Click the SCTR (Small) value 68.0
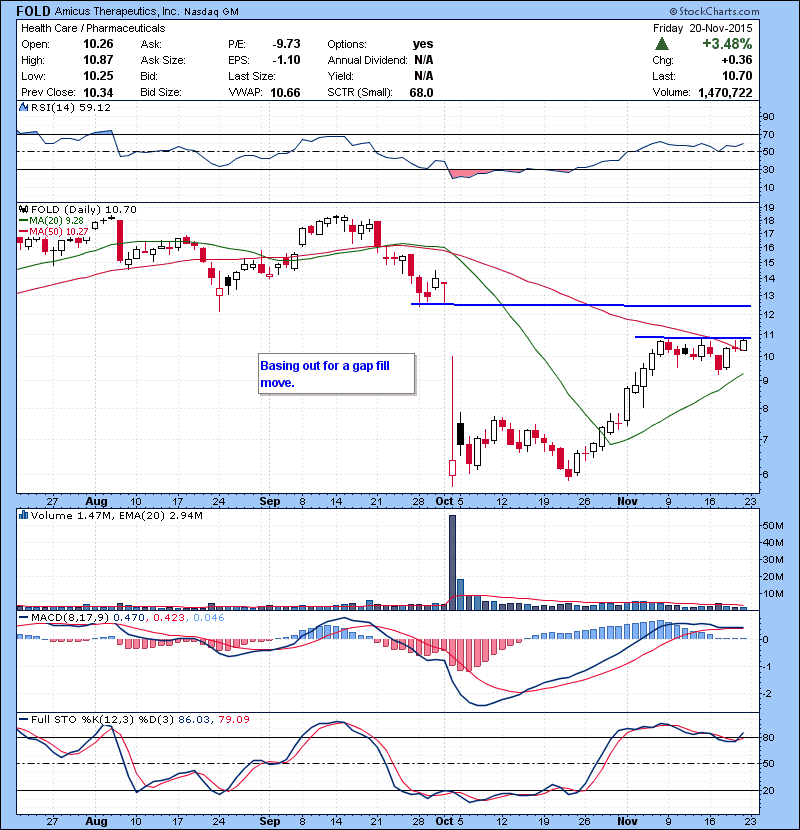 click(x=421, y=92)
